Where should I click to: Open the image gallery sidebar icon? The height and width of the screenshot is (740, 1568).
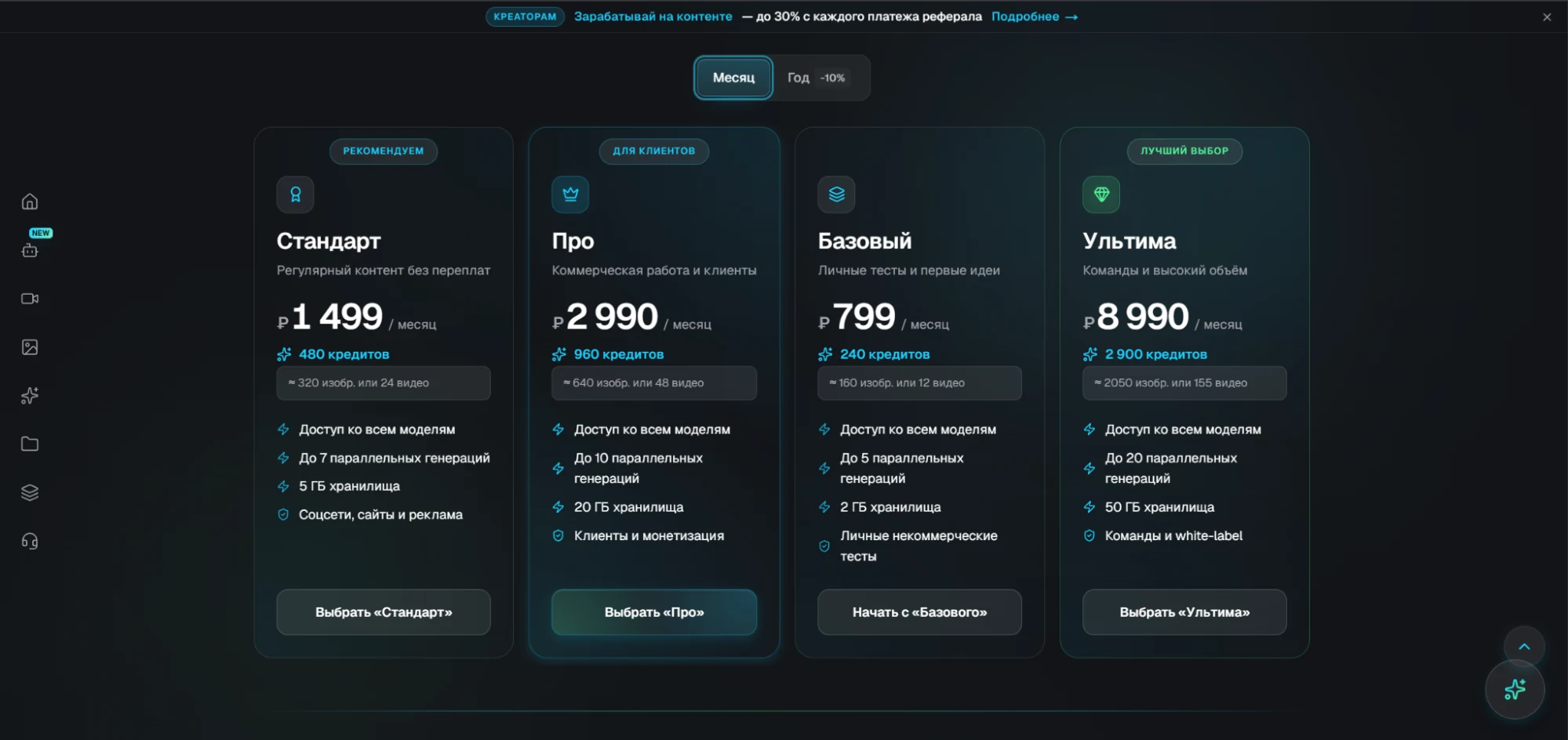[30, 347]
